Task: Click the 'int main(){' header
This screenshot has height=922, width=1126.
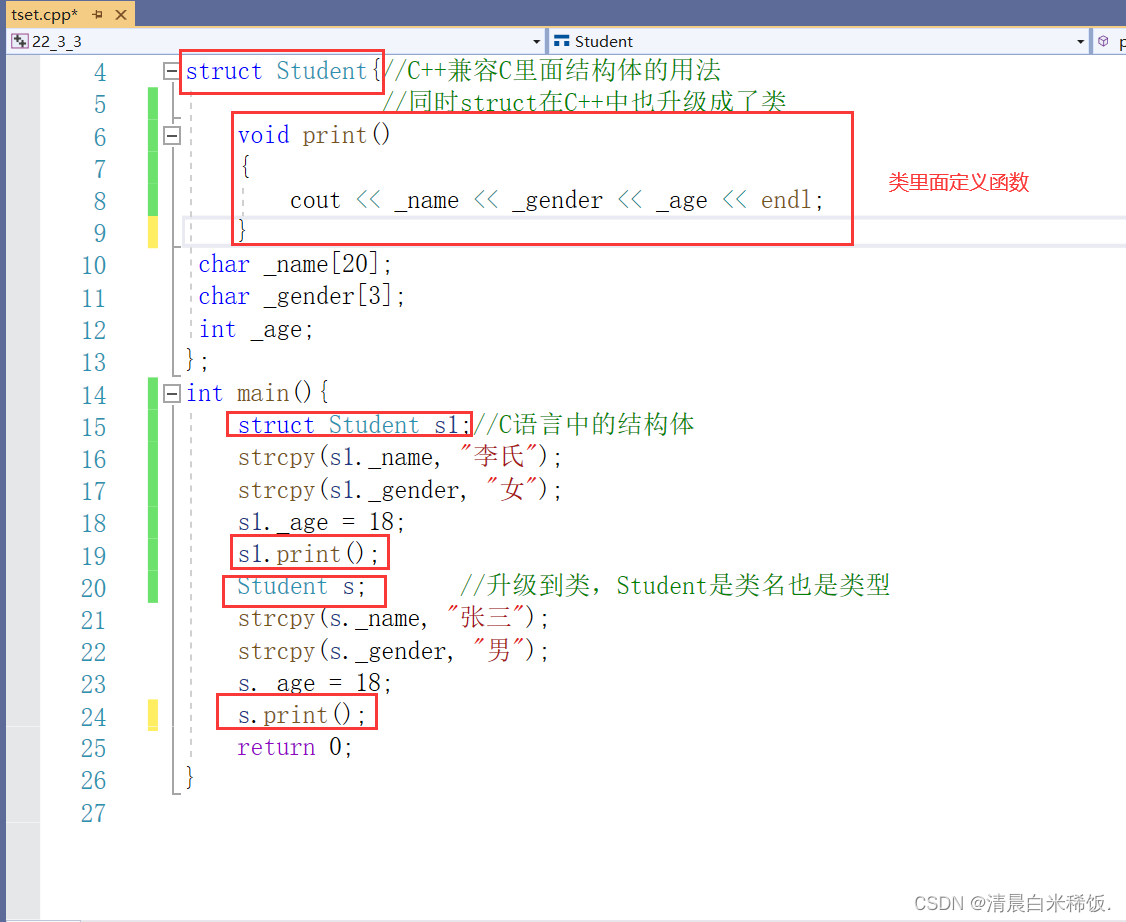Action: pyautogui.click(x=258, y=393)
